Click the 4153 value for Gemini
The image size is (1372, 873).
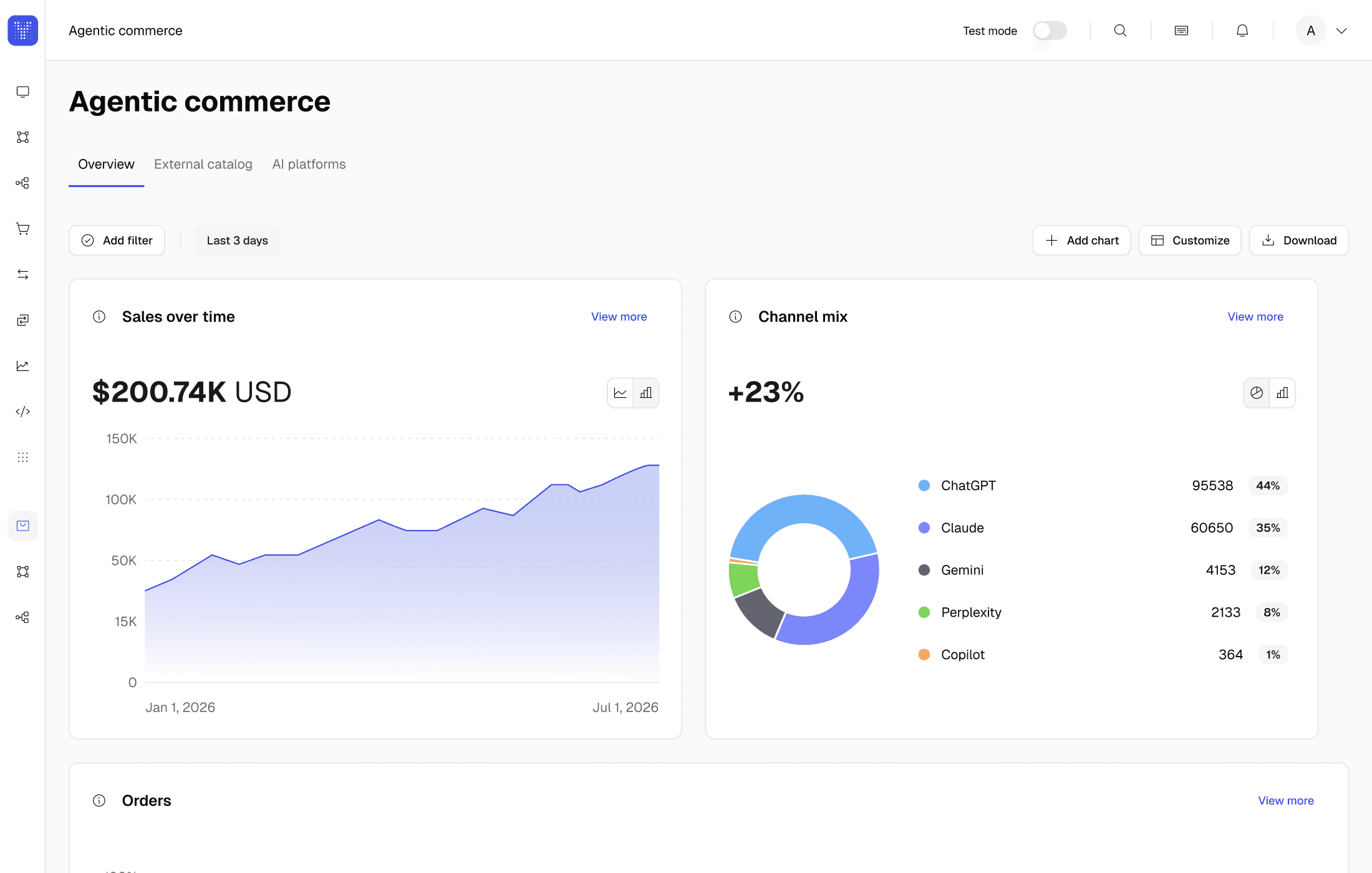1220,570
